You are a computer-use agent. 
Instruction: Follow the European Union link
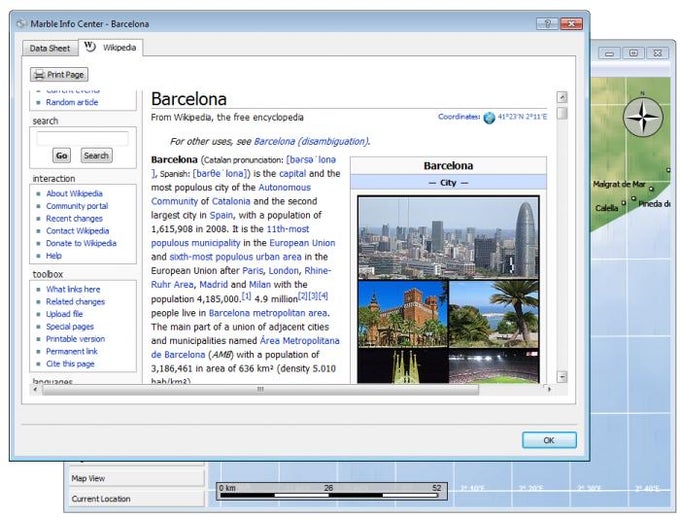pos(302,243)
